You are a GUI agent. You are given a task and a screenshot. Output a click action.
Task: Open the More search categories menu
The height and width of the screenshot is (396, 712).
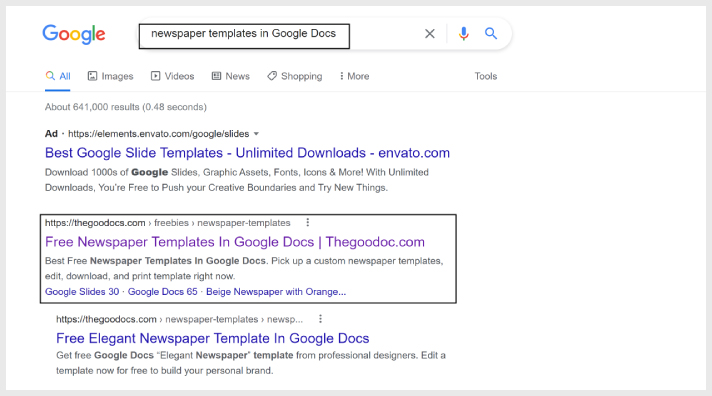pos(354,76)
